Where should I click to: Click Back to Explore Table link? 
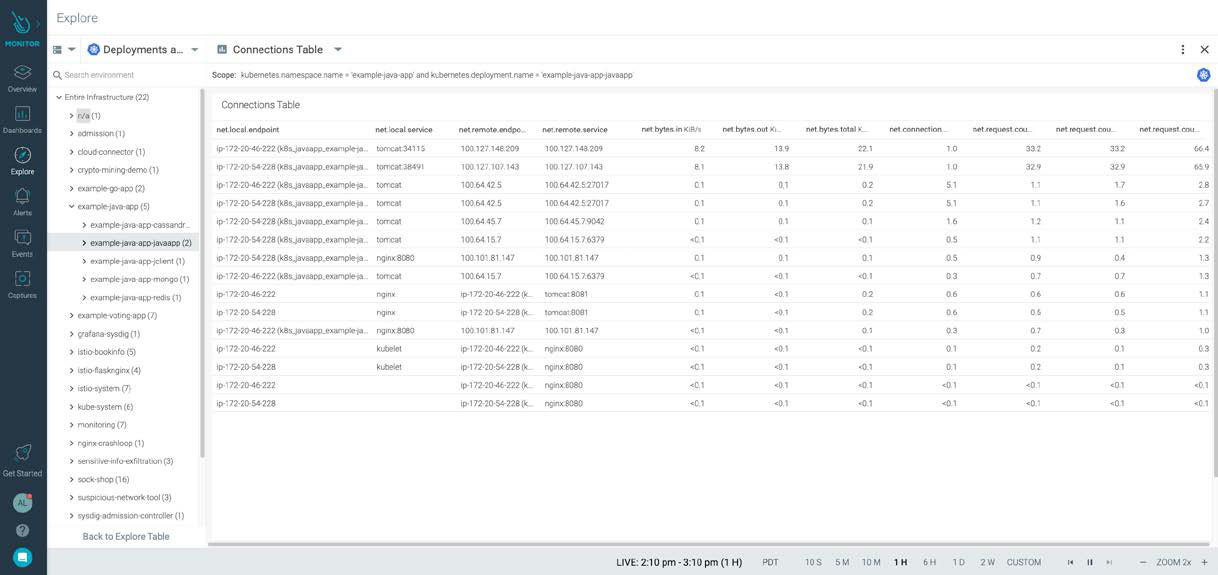pos(125,537)
